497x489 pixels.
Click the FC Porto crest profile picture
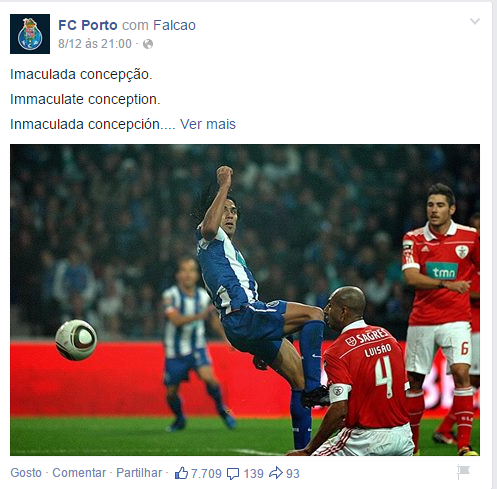[x=30, y=34]
